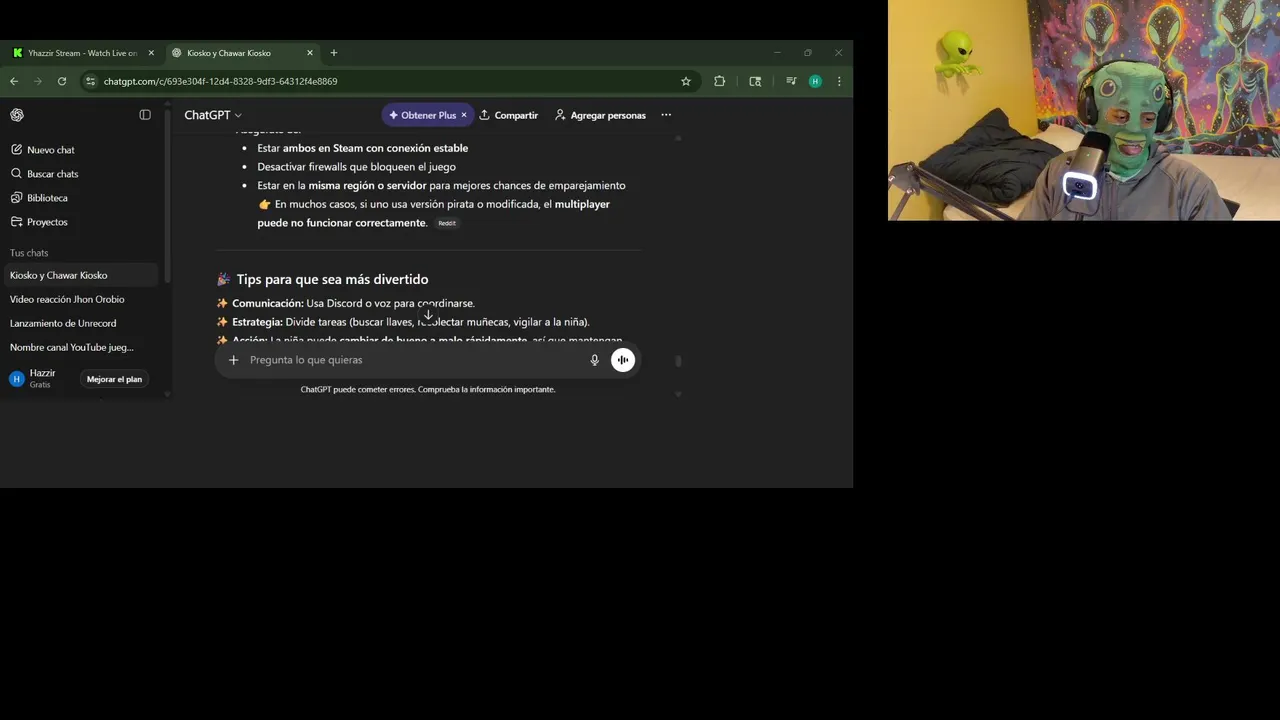The image size is (1280, 720).
Task: Collapse the sidebar with the panel icon
Action: [145, 115]
